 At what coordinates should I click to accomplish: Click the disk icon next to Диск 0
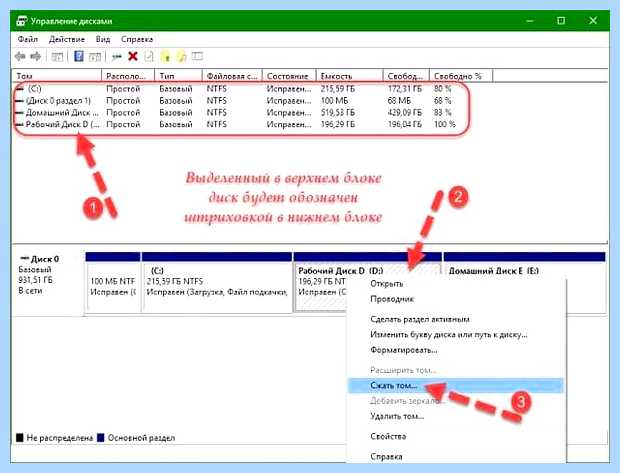[25, 259]
